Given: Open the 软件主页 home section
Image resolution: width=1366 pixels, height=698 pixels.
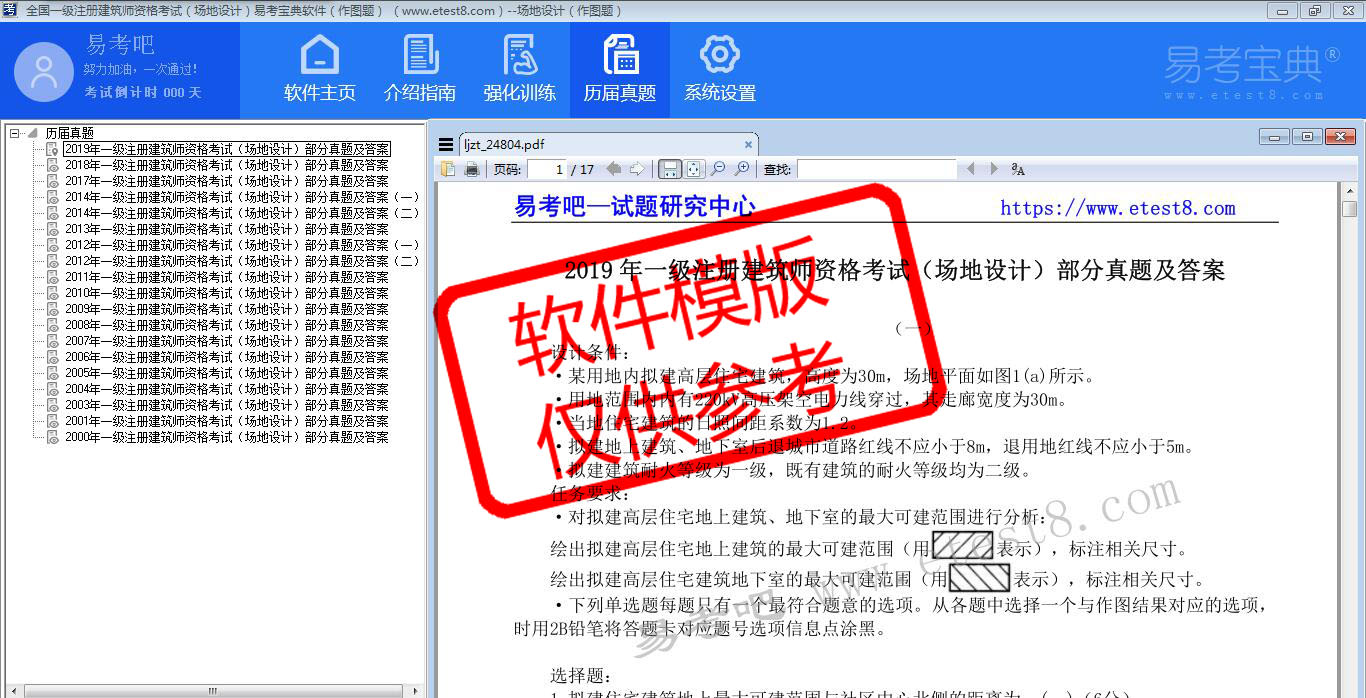Looking at the screenshot, I should coord(319,70).
